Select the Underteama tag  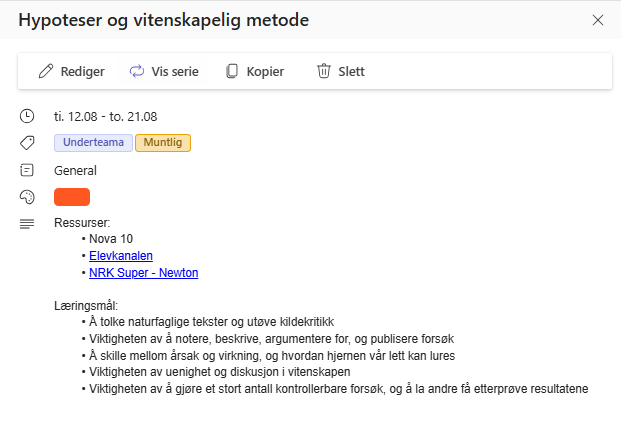[x=93, y=143]
